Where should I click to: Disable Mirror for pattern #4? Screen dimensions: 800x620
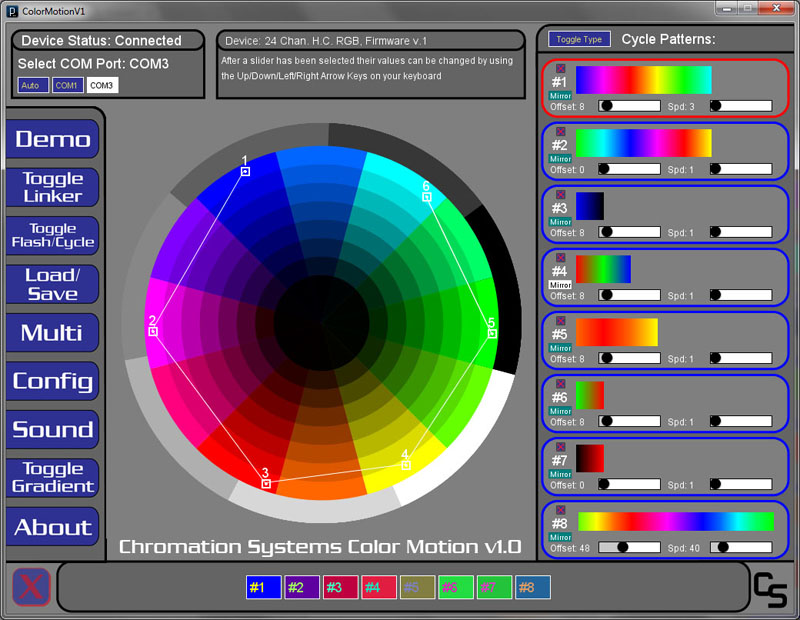tap(560, 285)
